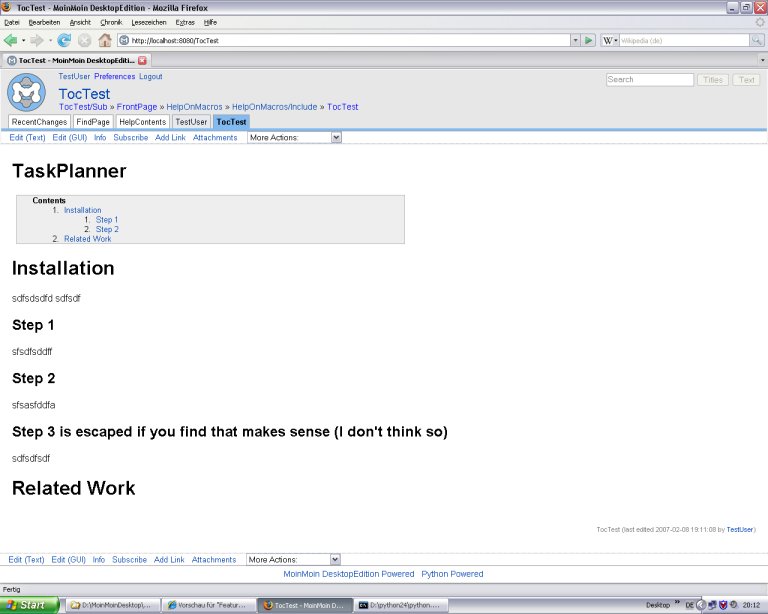768x614 pixels.
Task: Click the Stop loading icon
Action: click(85, 41)
